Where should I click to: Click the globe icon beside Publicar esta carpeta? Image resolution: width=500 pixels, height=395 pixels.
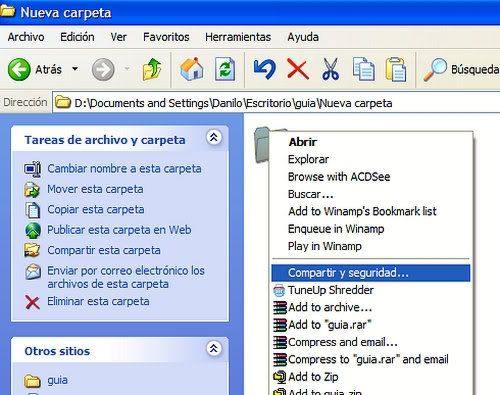tap(33, 230)
